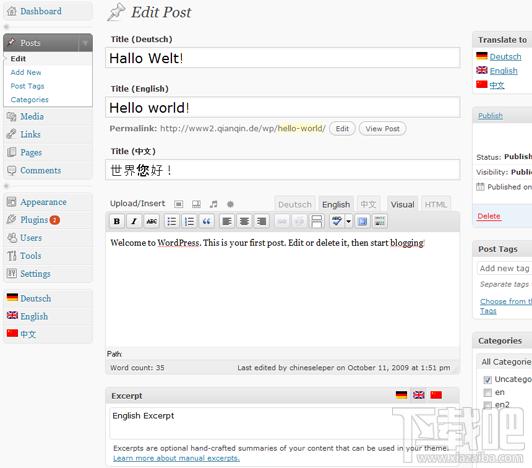Click German flag in Translate to box
532x468 pixels.
coord(482,56)
